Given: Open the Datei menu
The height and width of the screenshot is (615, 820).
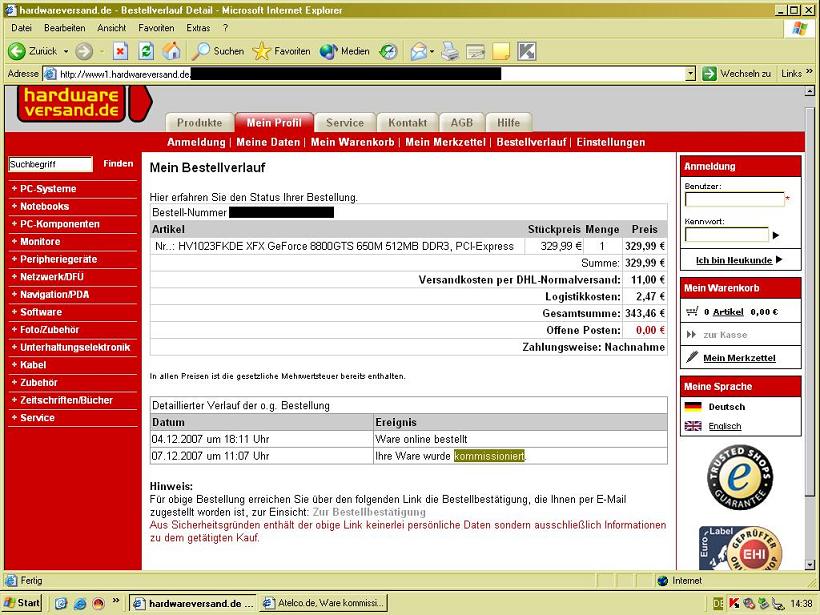Looking at the screenshot, I should 21,28.
